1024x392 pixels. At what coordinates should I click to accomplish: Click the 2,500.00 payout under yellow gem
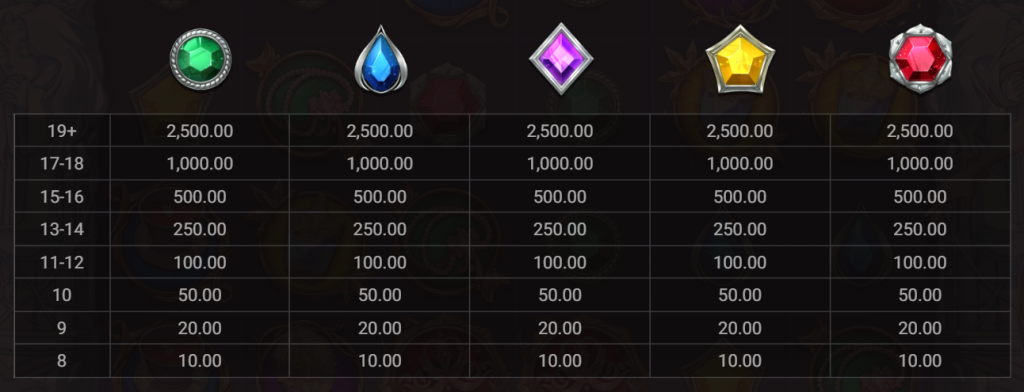pos(740,131)
